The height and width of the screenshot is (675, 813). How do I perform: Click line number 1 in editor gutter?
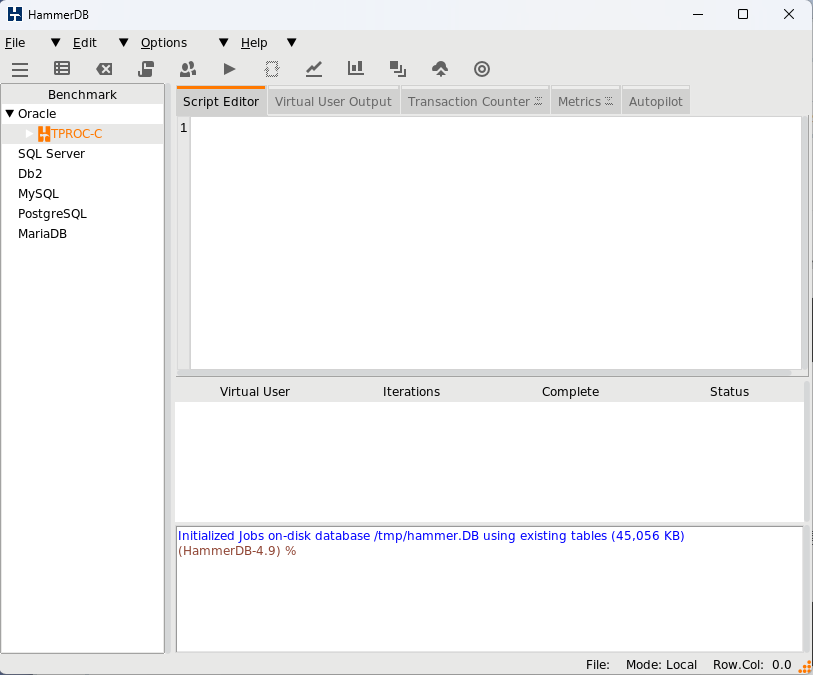tap(184, 128)
